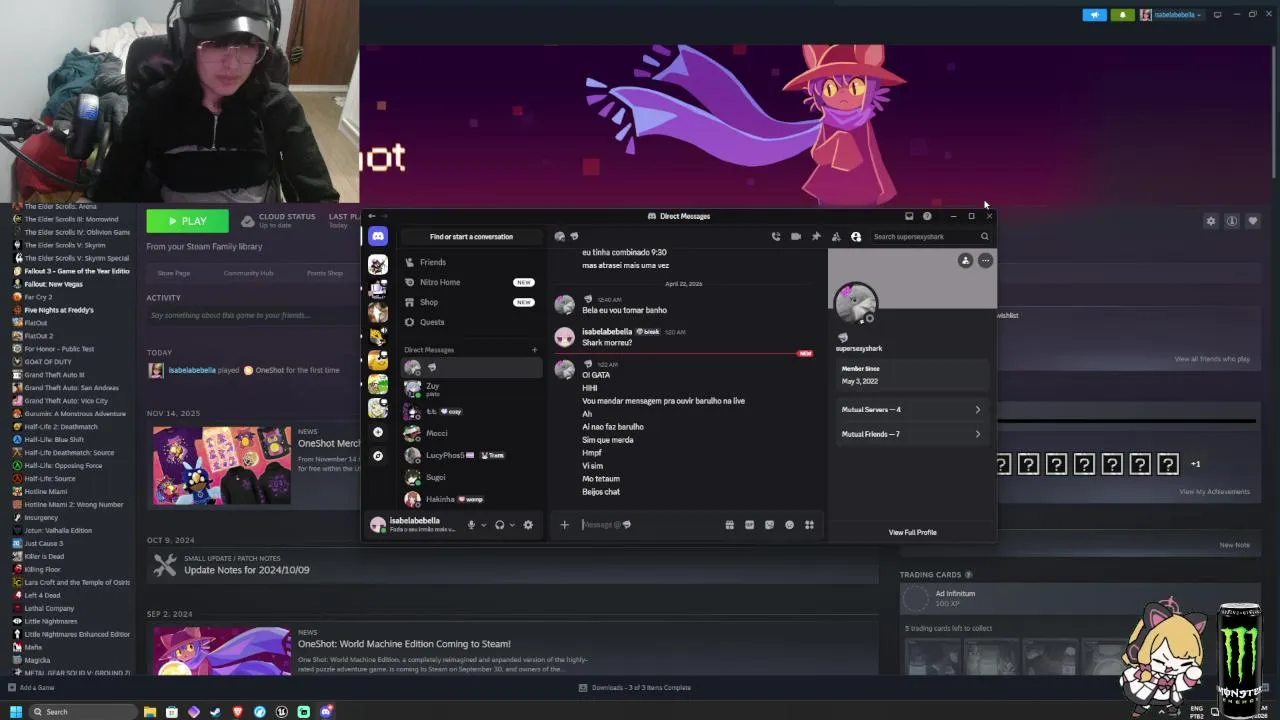Open Discord help question mark icon
The height and width of the screenshot is (720, 1280).
(927, 216)
